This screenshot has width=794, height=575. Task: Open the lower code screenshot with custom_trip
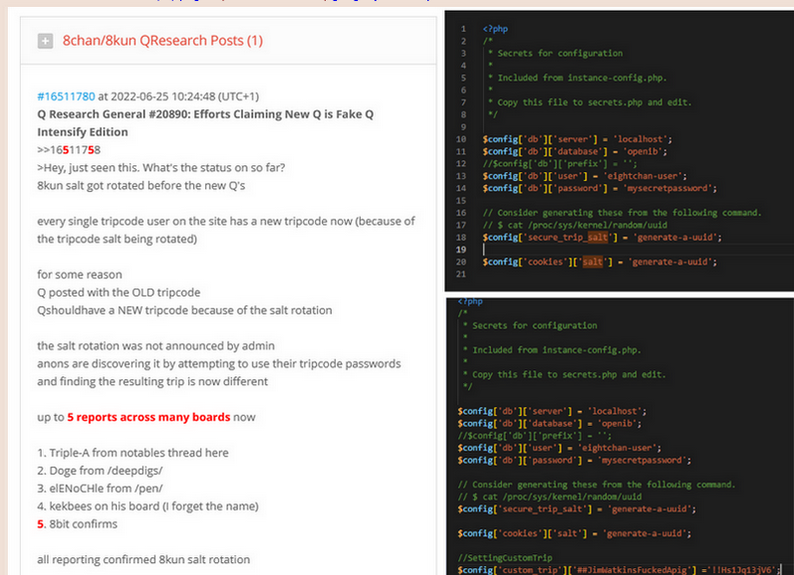pos(620,436)
